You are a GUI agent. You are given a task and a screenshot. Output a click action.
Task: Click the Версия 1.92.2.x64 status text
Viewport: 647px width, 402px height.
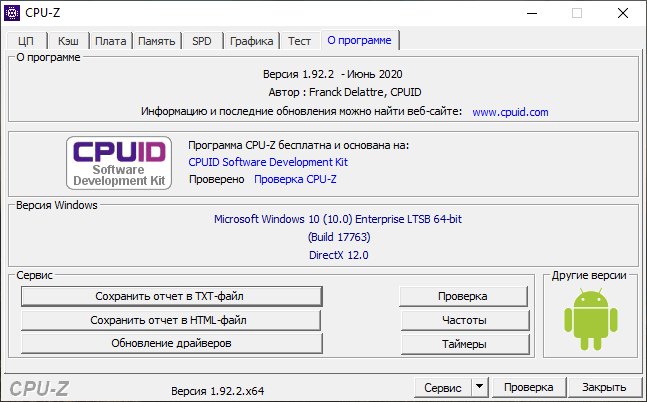tap(217, 391)
